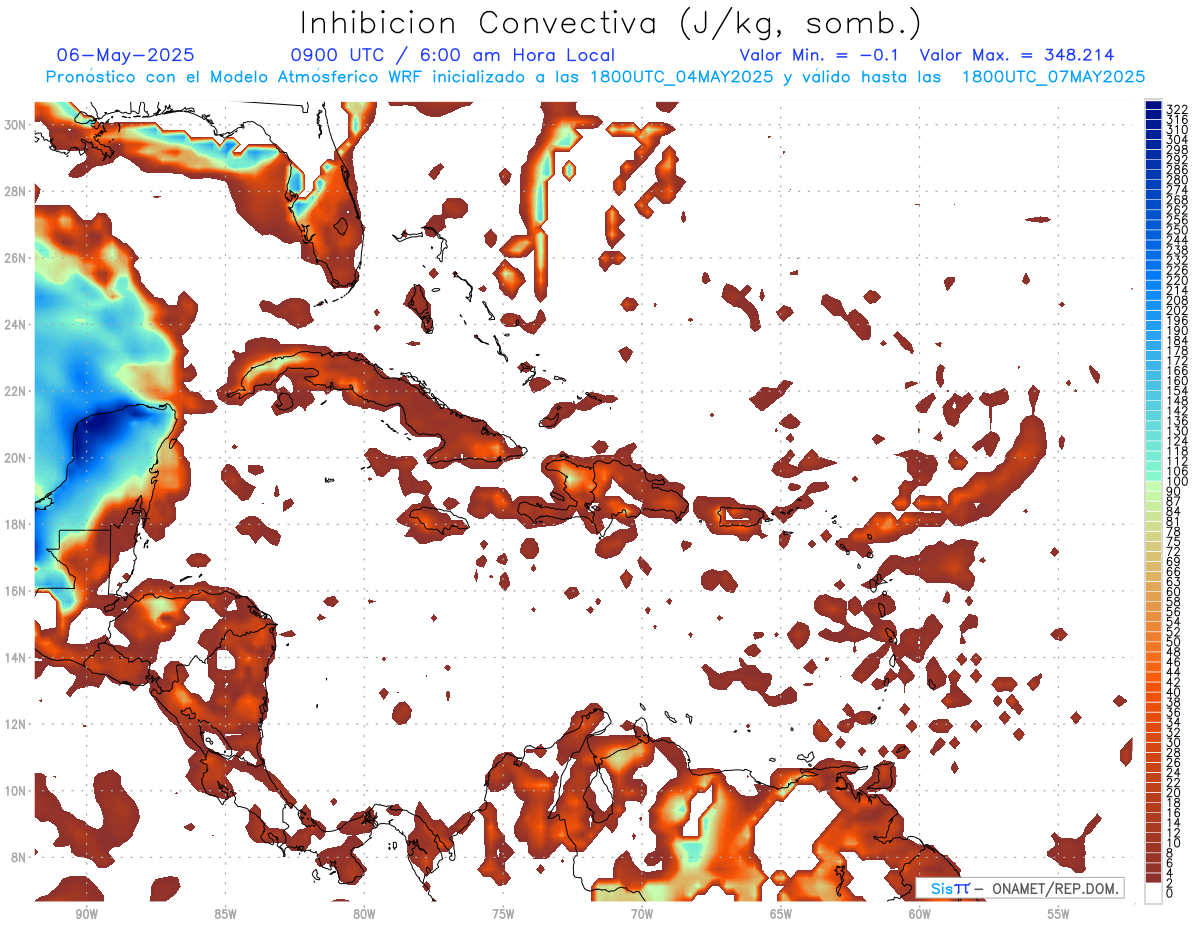Click the colorbar value '124'
This screenshot has height=927, width=1200.
(x=1177, y=441)
